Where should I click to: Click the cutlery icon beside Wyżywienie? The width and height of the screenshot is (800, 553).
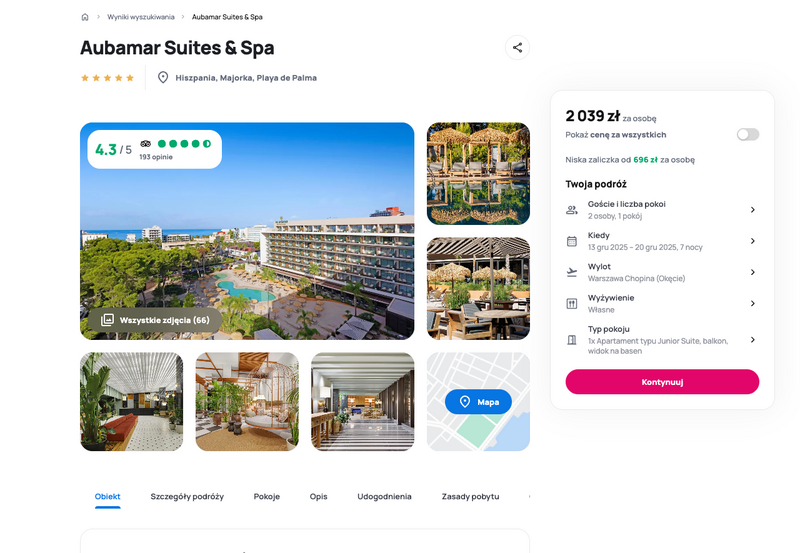point(572,304)
